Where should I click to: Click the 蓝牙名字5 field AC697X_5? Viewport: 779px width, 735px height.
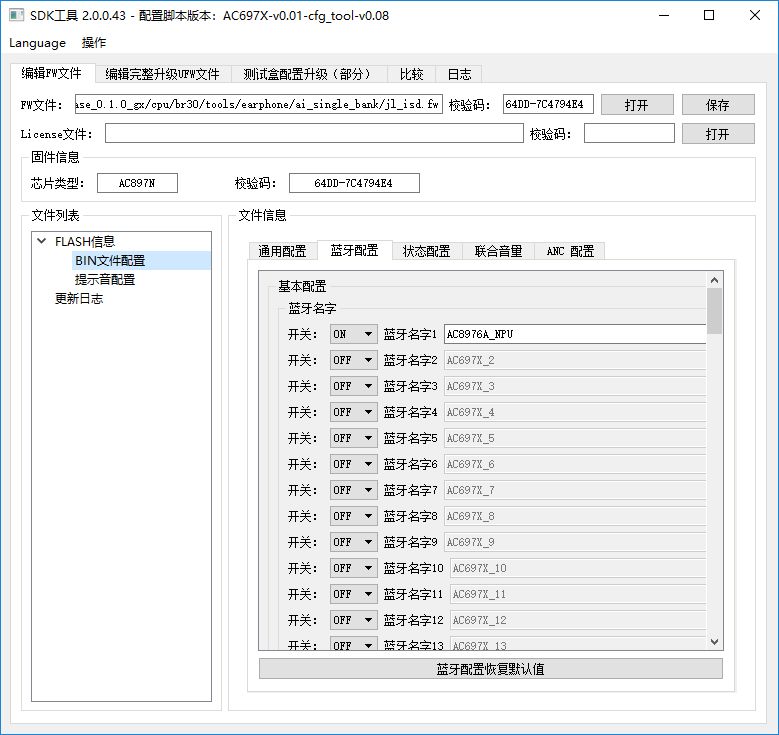coord(575,438)
